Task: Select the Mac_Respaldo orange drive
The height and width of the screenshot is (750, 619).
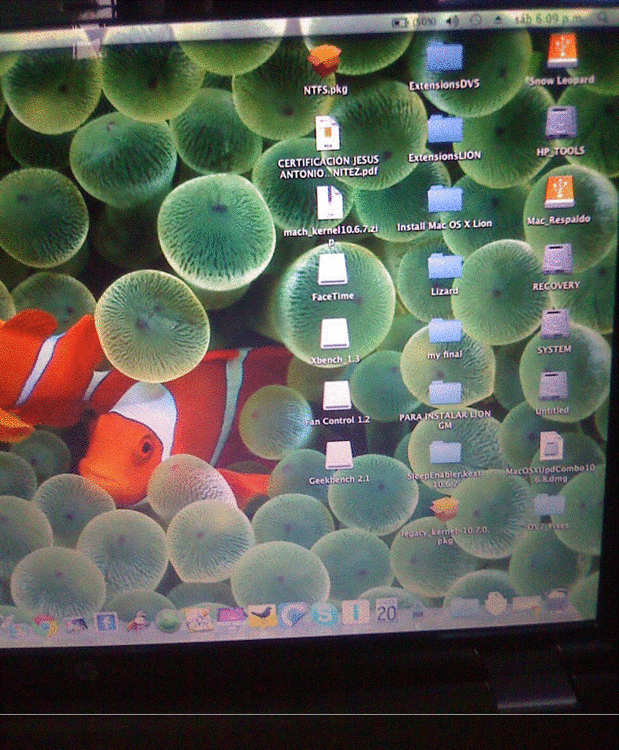Action: 559,191
